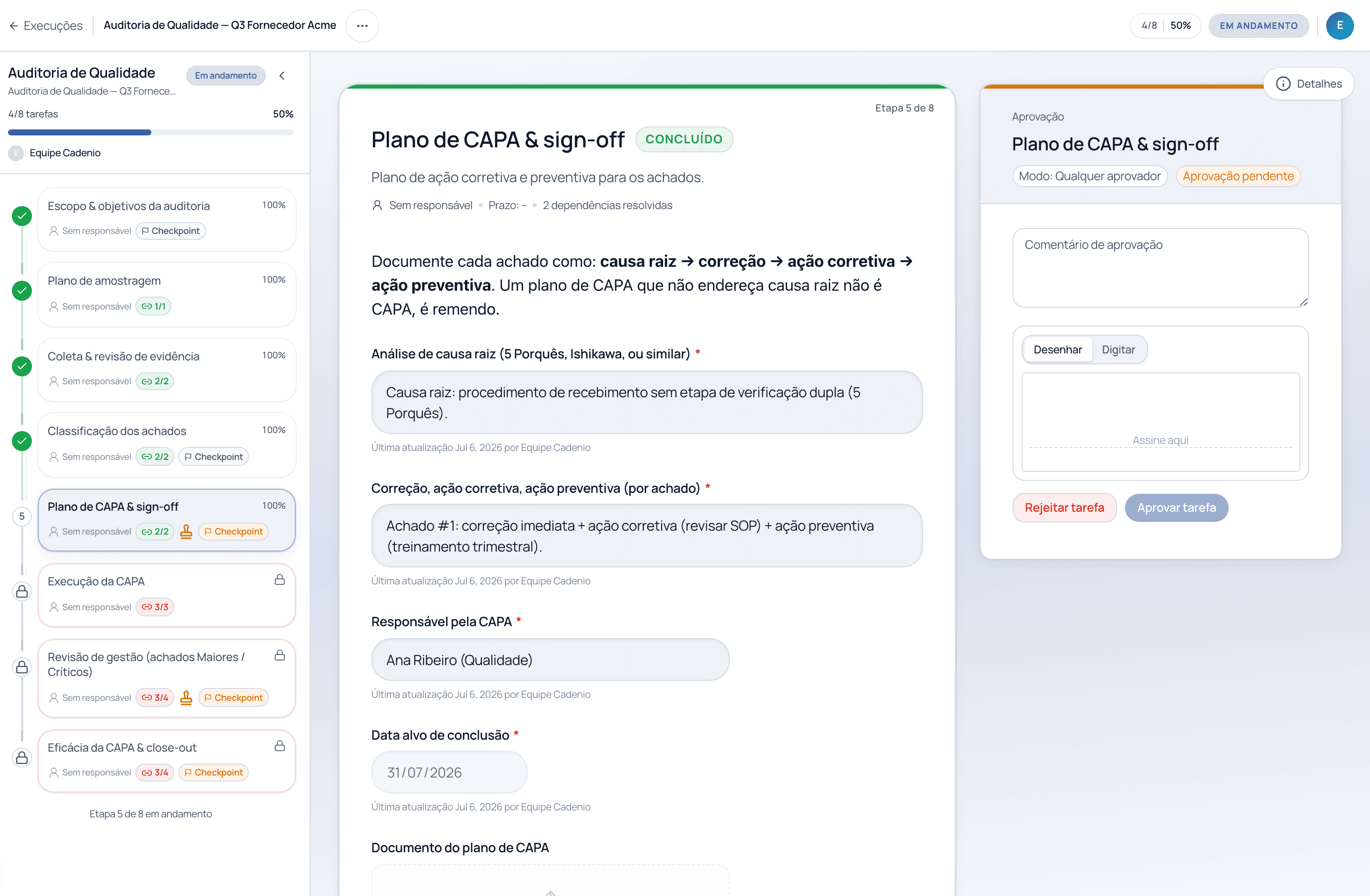Screen dimensions: 1370x896
Task: Select Plano de CAPA & sign-off sidebar task
Action: 166,520
